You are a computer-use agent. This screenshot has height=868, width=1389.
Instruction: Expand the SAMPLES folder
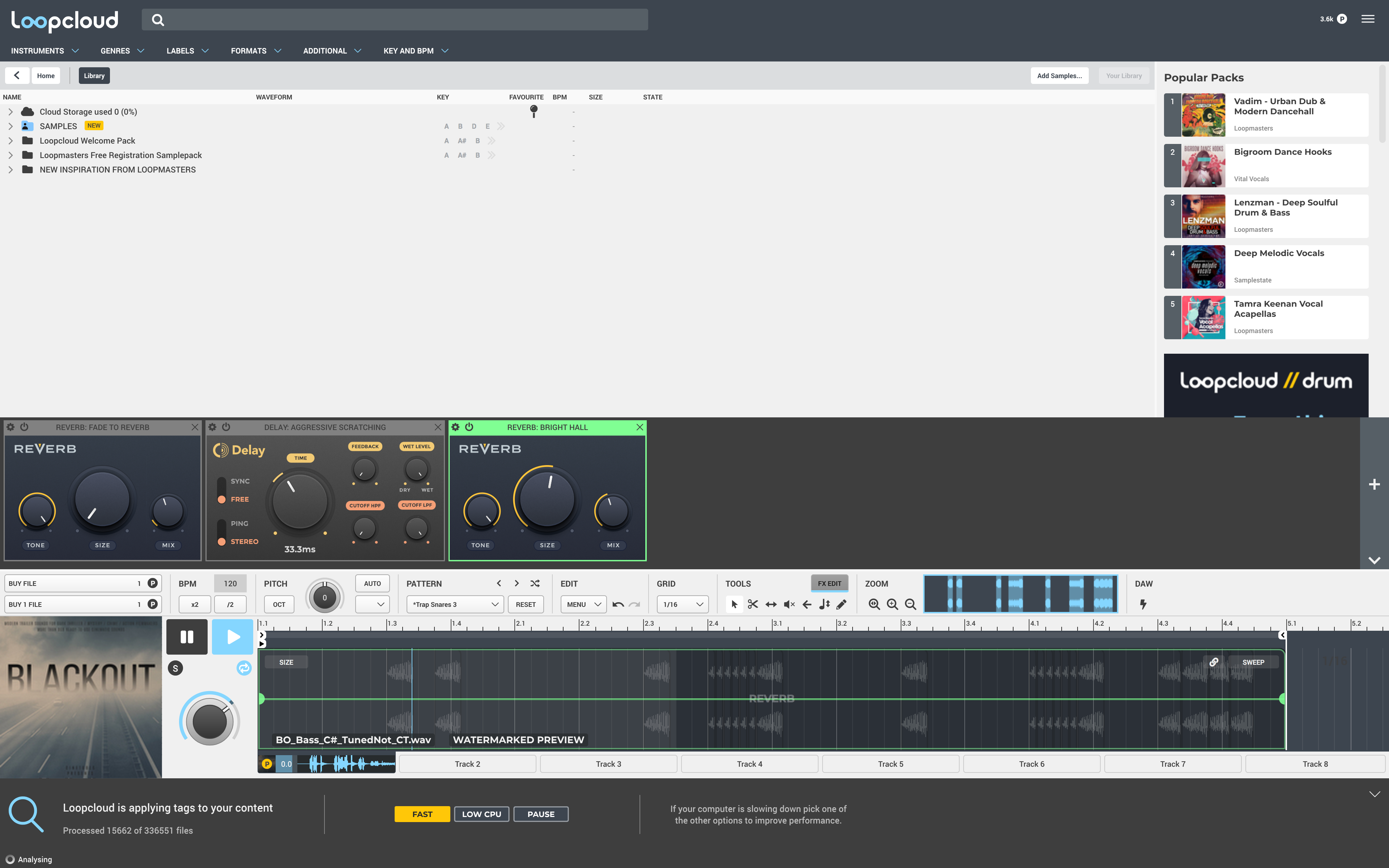pyautogui.click(x=10, y=126)
